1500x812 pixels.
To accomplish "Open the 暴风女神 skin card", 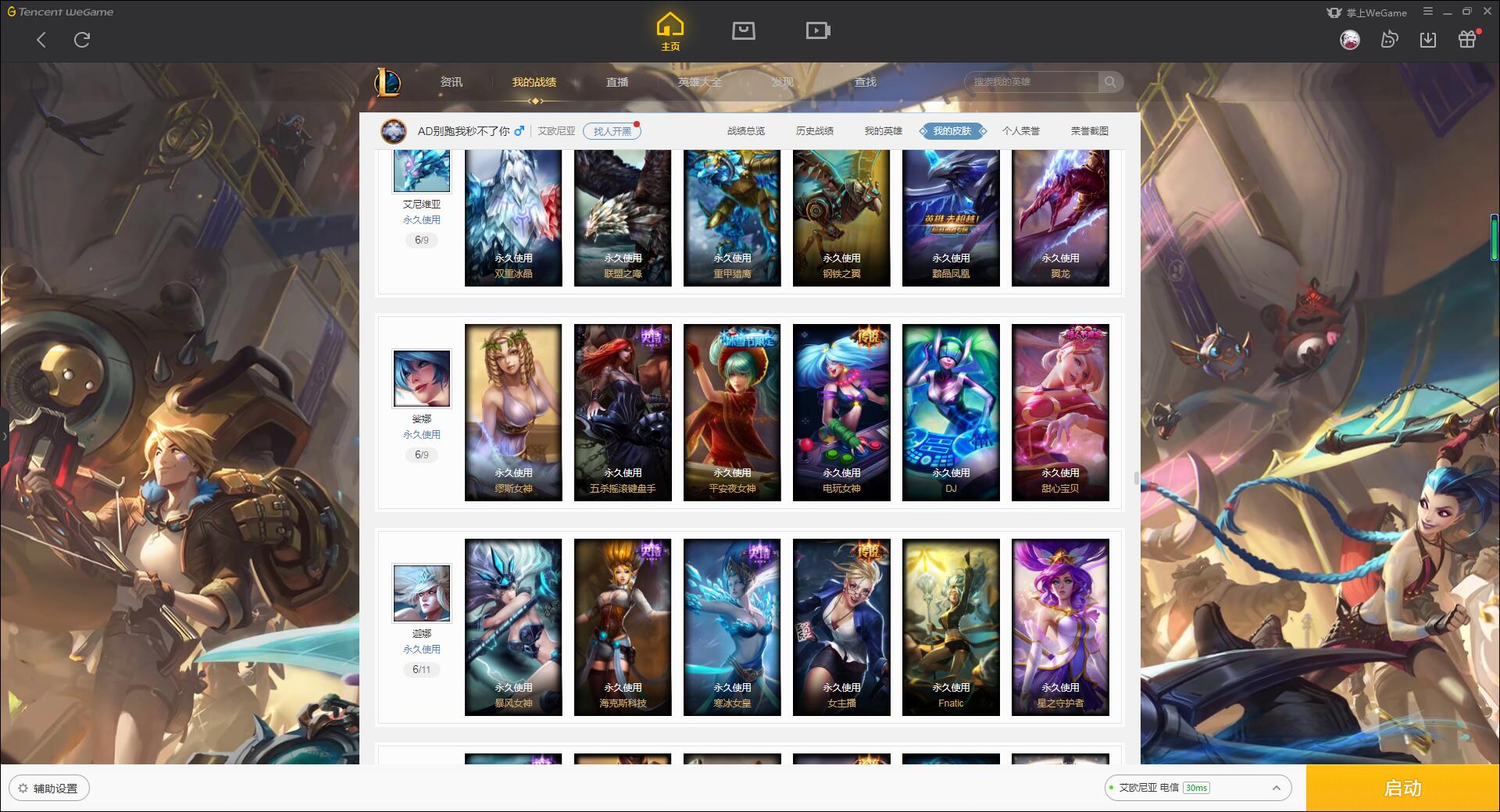I will [513, 627].
